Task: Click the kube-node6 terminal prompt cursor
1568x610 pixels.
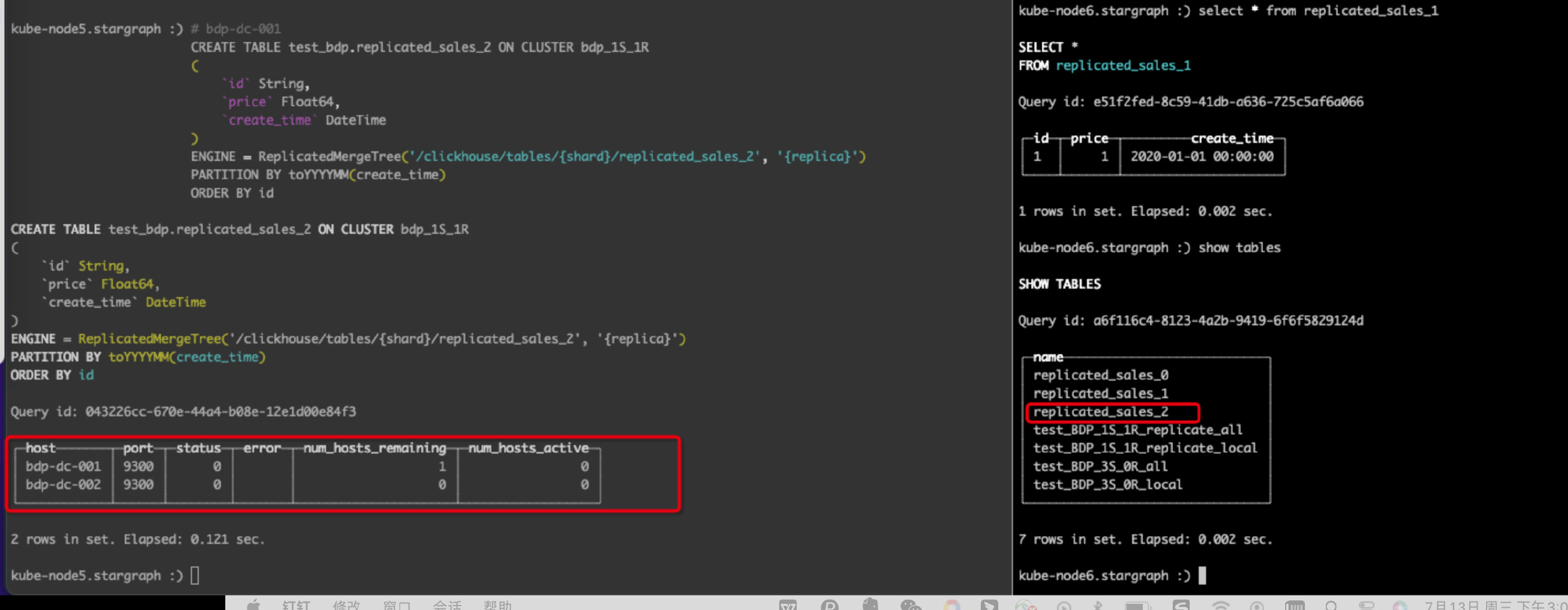Action: [x=1202, y=576]
